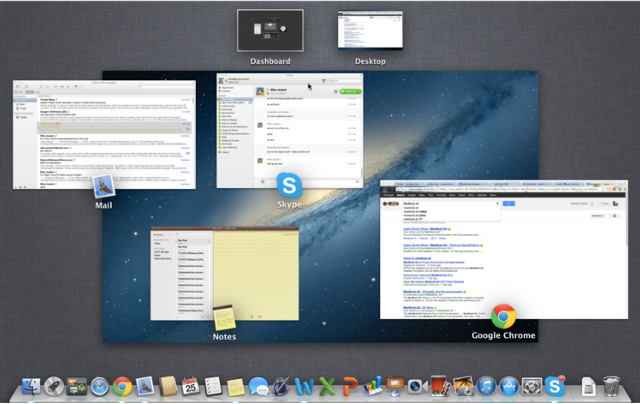Open System Preferences gear icon in dock
The width and height of the screenshot is (640, 404).
point(531,386)
